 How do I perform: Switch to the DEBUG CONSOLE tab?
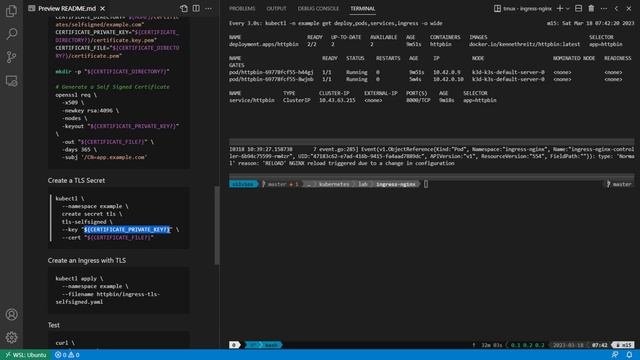[318, 8]
